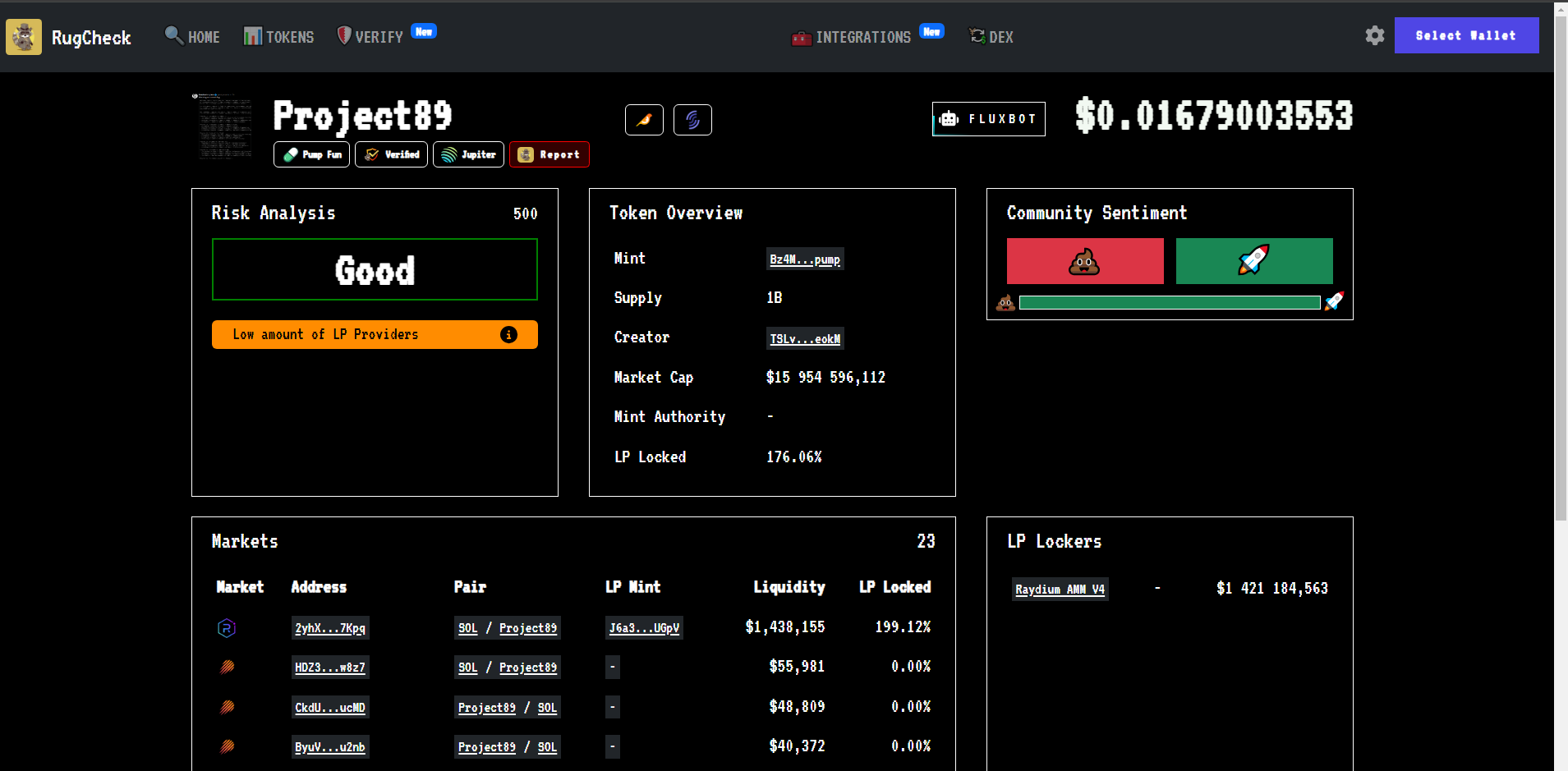Image resolution: width=1568 pixels, height=771 pixels.
Task: Click the scrollbar up arrow
Action: click(1561, 8)
